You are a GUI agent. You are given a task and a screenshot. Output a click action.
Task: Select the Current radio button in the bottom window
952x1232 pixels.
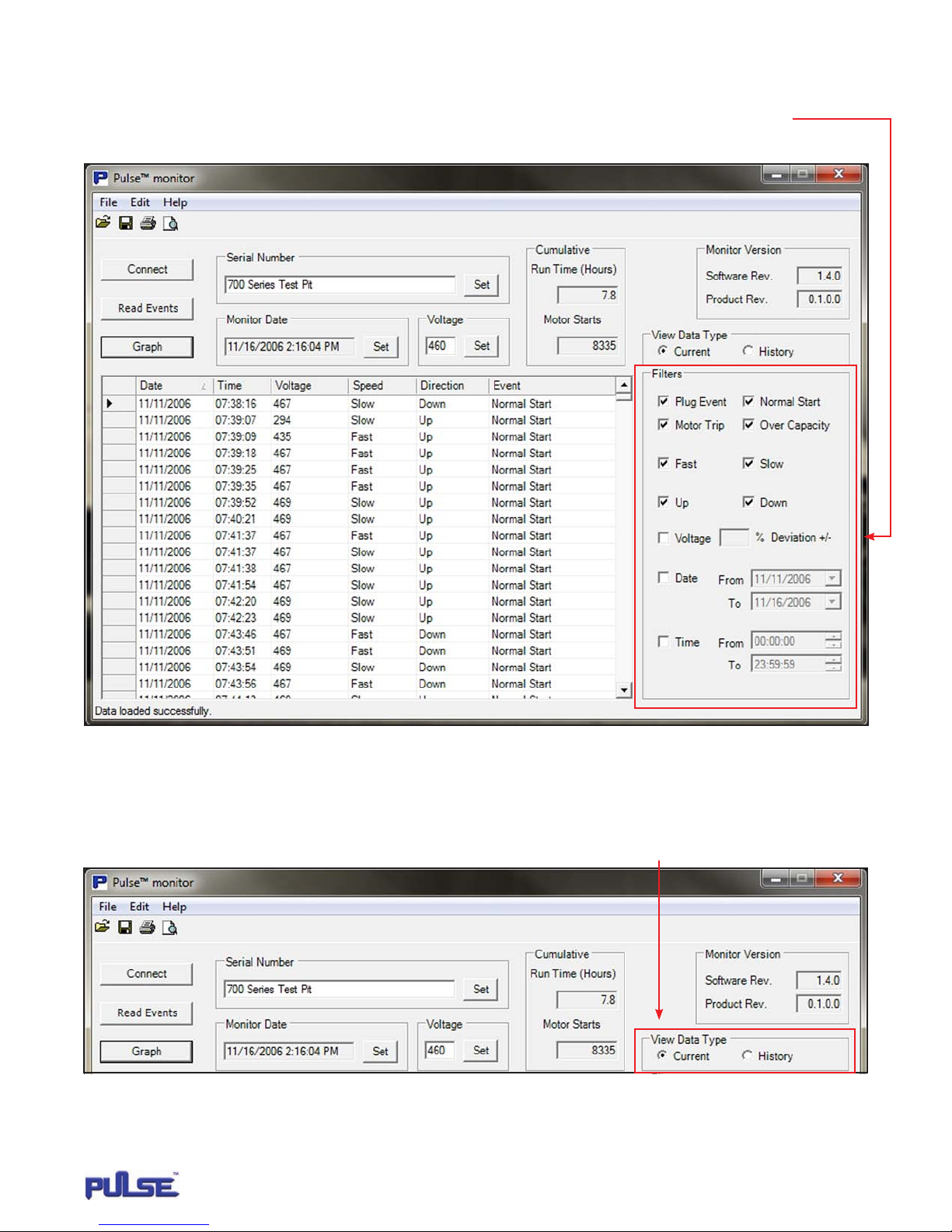[661, 1055]
